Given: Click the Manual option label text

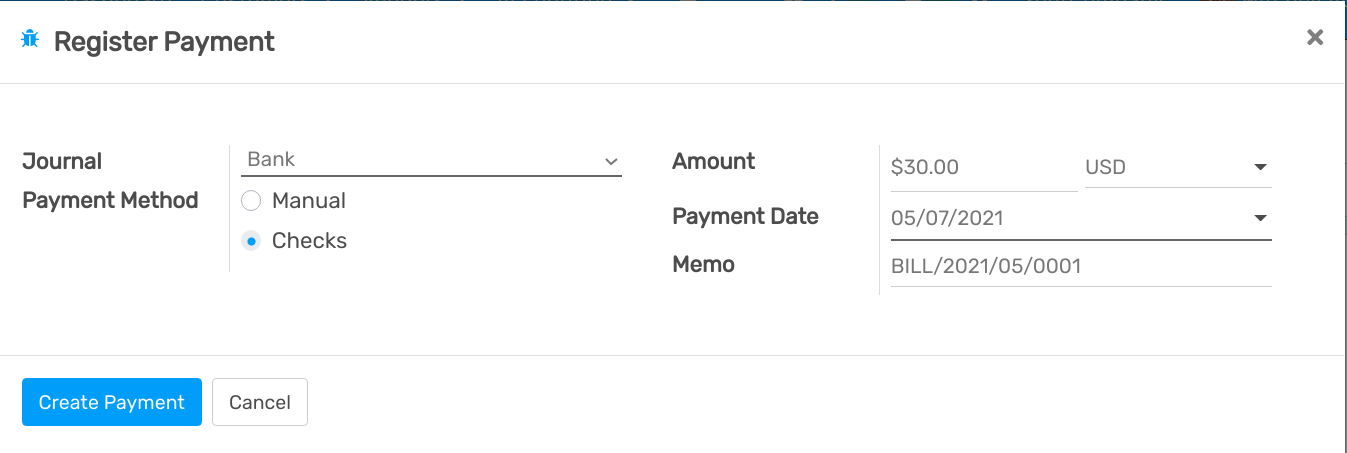Looking at the screenshot, I should click(309, 201).
